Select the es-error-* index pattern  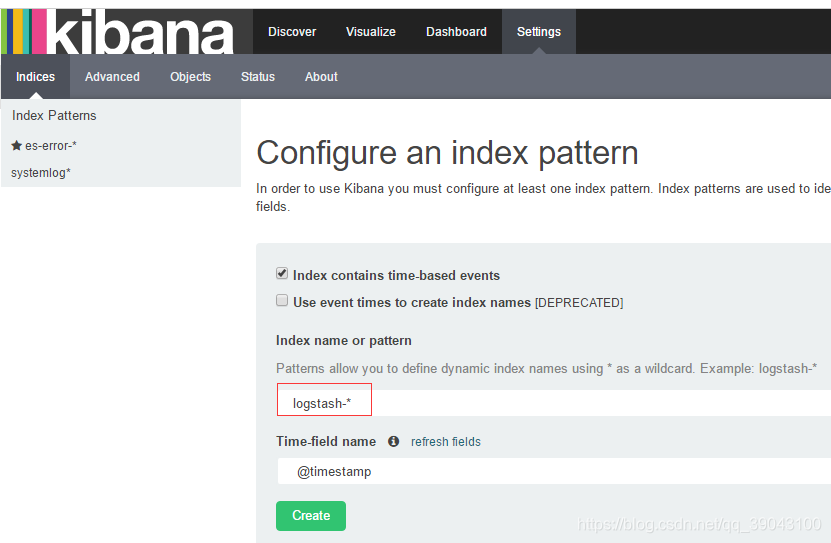pyautogui.click(x=51, y=146)
